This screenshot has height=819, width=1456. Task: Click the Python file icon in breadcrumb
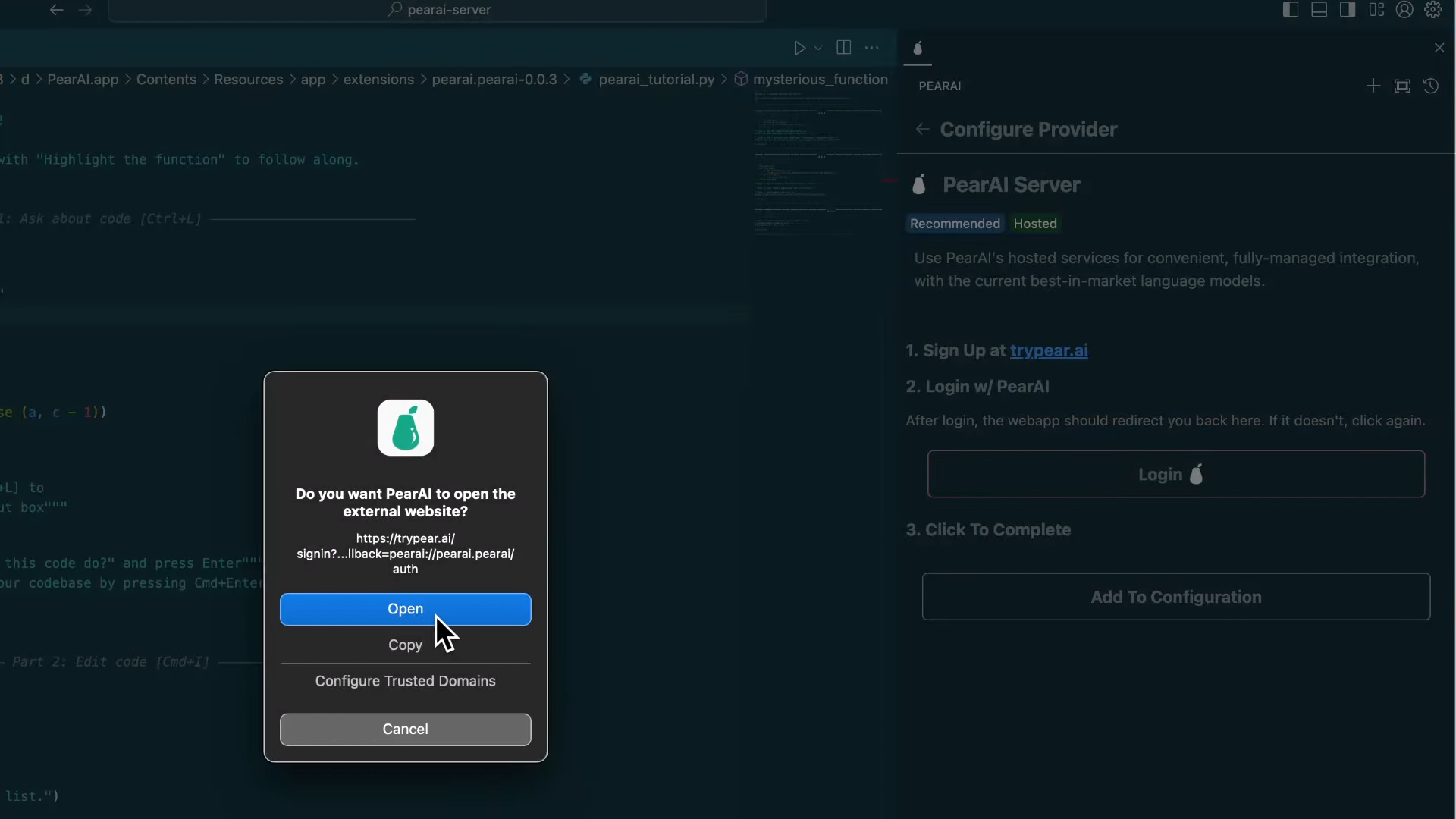(x=585, y=79)
